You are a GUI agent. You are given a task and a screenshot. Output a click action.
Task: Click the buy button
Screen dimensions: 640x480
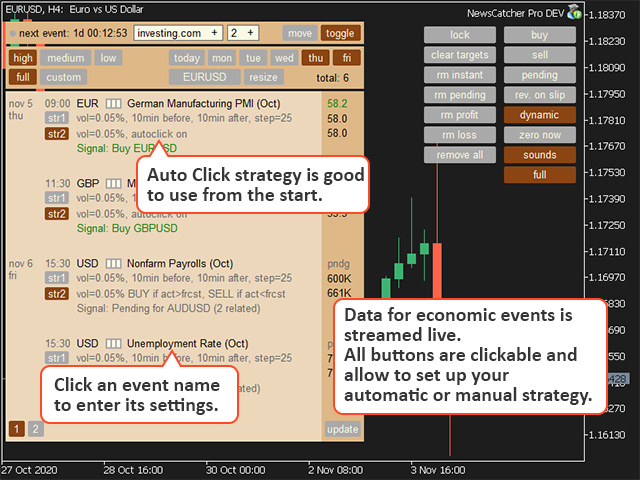pyautogui.click(x=540, y=35)
